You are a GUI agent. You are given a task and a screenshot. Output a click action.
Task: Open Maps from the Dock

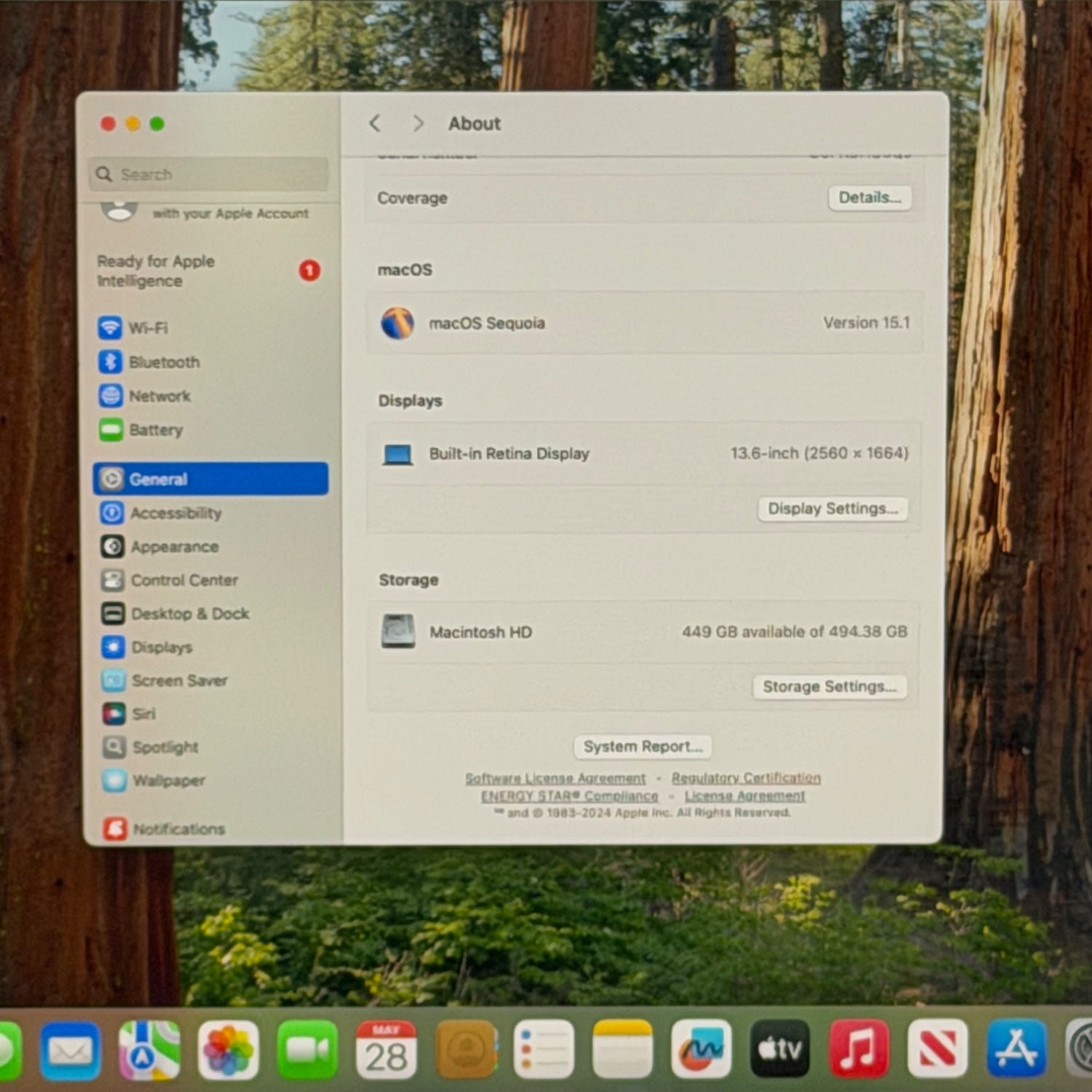click(x=150, y=1051)
